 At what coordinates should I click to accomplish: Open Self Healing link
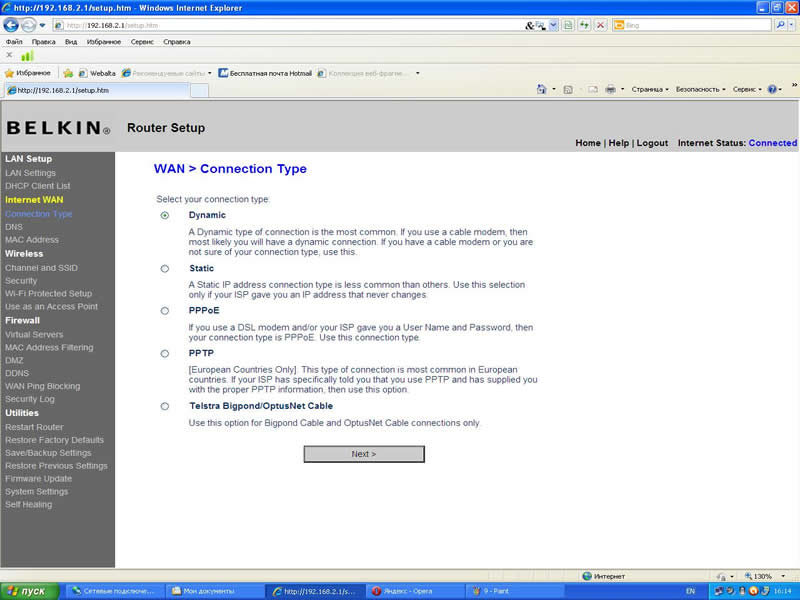coord(29,505)
